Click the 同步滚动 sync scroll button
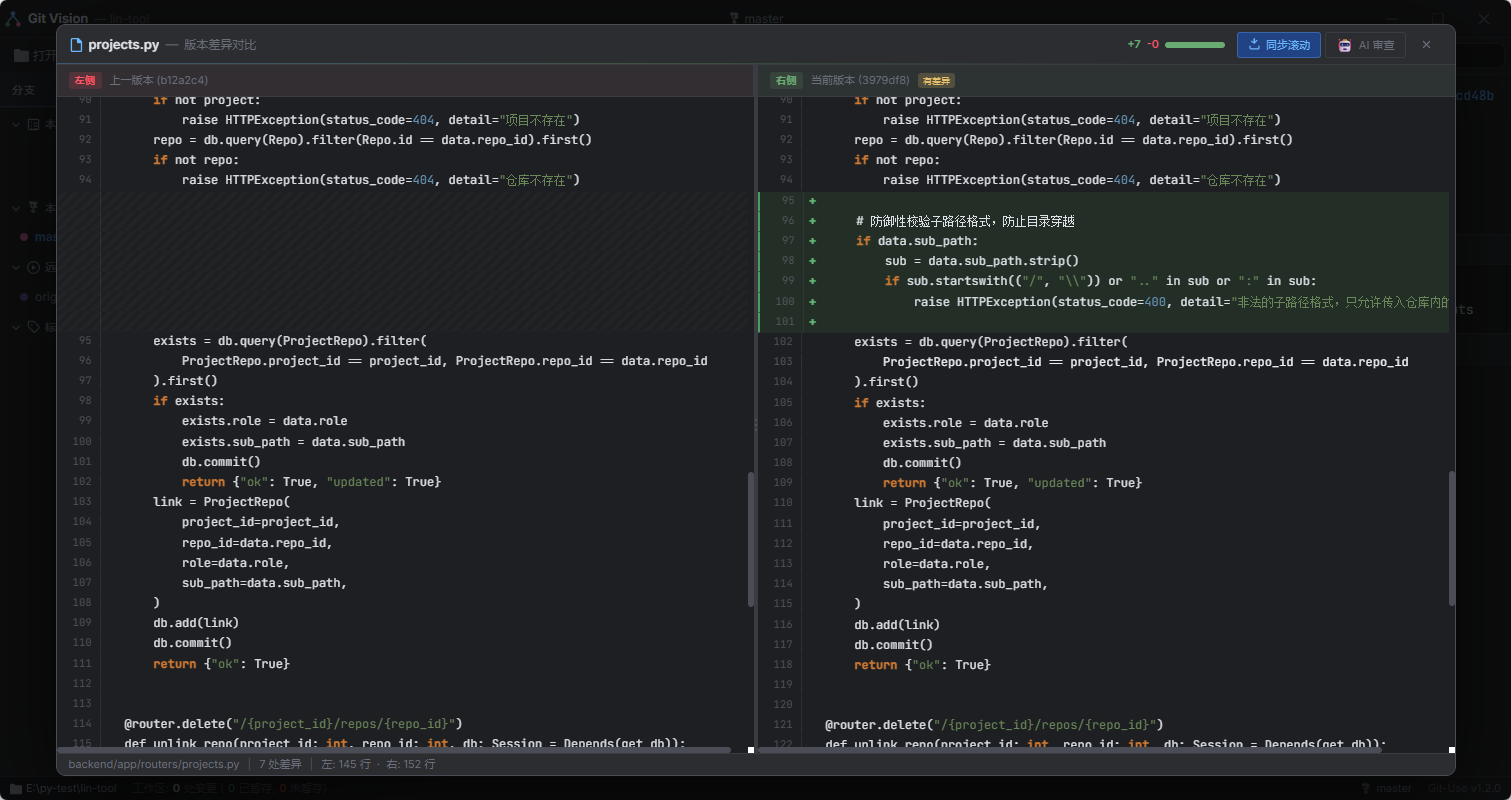Image resolution: width=1511 pixels, height=800 pixels. [x=1278, y=45]
